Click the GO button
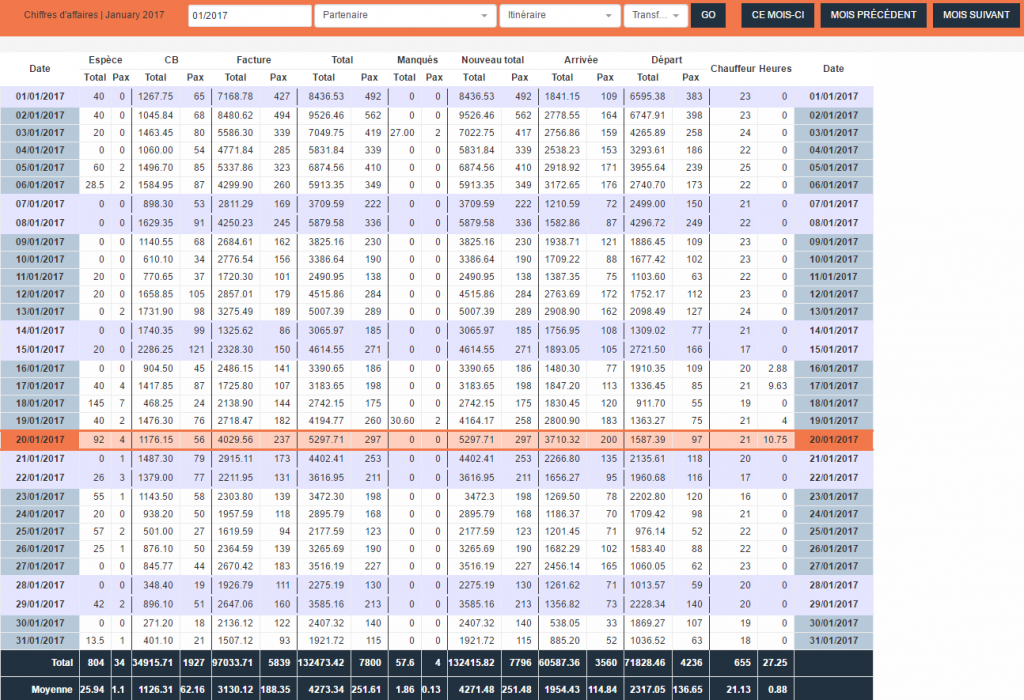This screenshot has height=700, width=1024. [709, 15]
